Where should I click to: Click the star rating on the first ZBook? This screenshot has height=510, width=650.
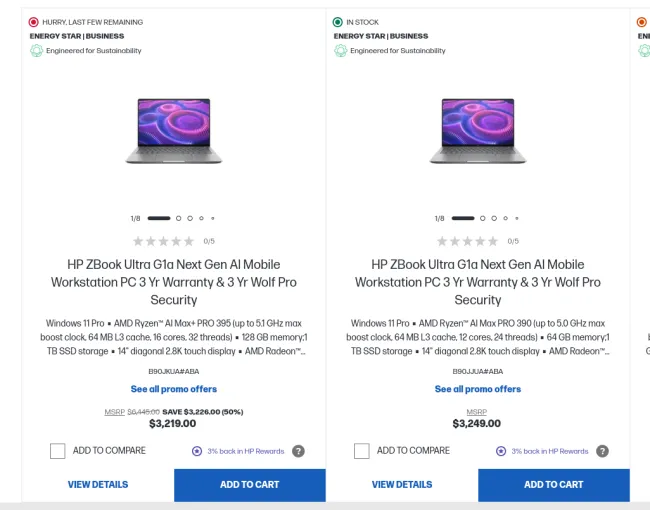[164, 241]
